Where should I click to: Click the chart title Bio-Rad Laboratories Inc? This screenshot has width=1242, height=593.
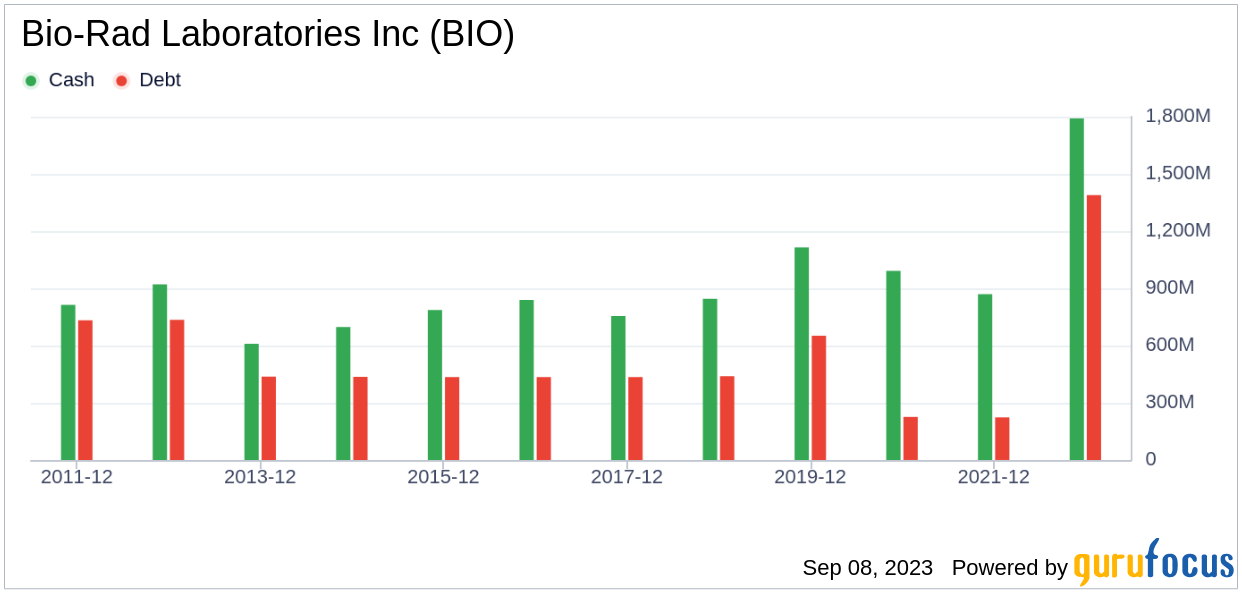pos(267,35)
